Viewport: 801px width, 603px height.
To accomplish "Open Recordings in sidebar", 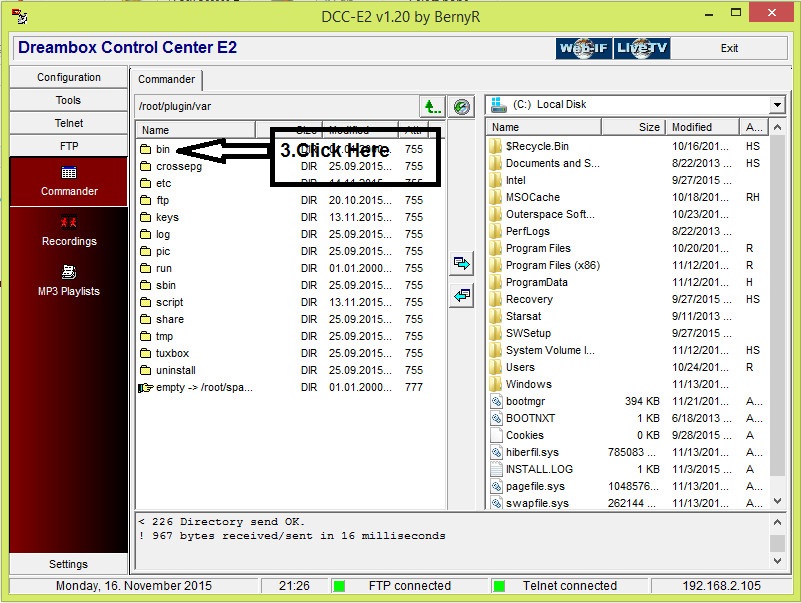I will pyautogui.click(x=69, y=232).
